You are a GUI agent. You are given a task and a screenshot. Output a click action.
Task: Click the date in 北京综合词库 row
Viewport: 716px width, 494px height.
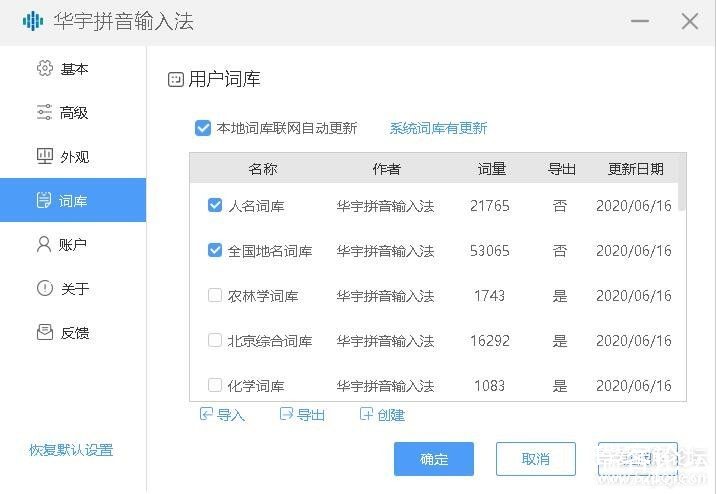pyautogui.click(x=634, y=341)
